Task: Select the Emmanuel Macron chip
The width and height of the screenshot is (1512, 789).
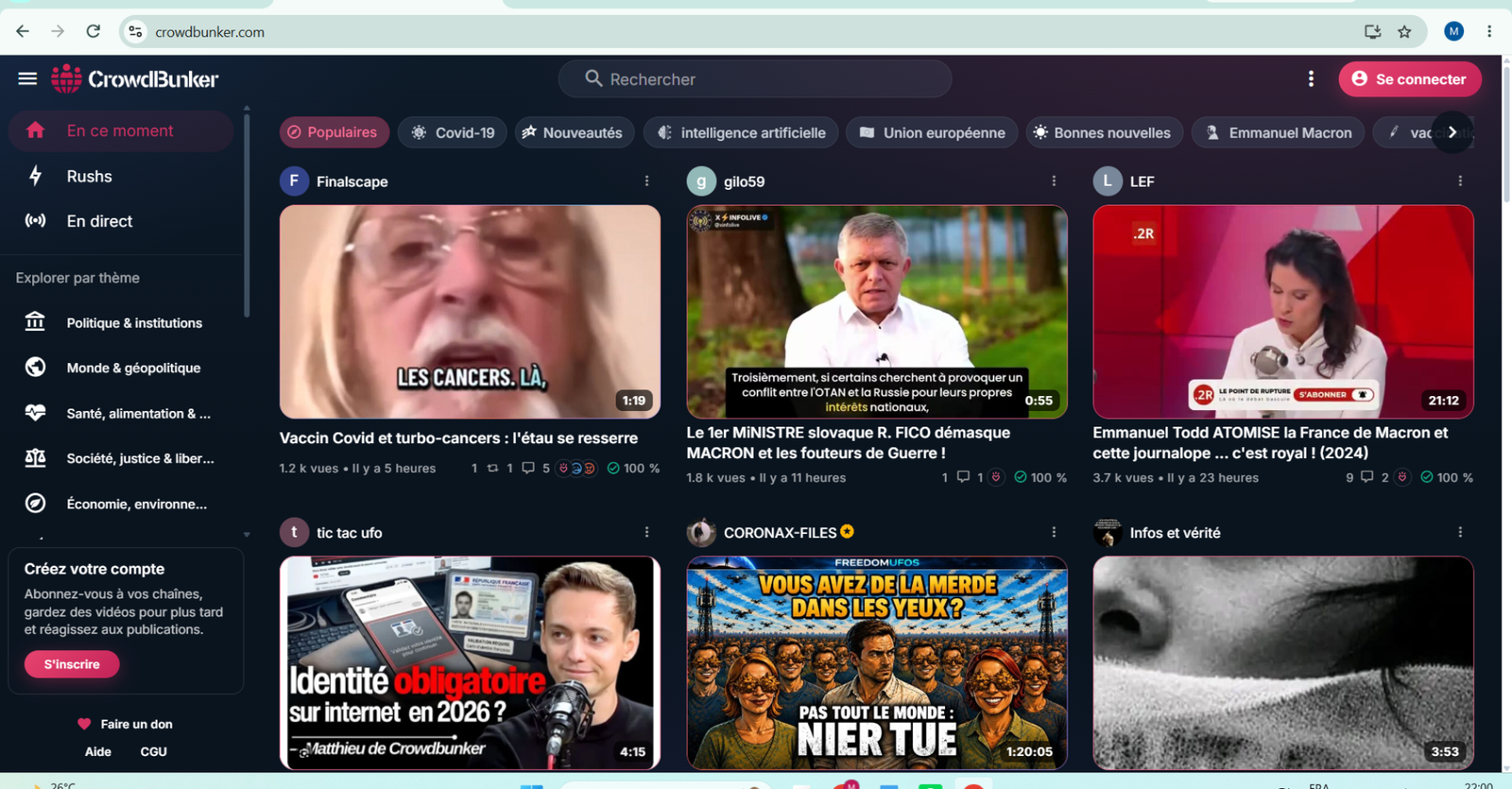Action: 1278,132
